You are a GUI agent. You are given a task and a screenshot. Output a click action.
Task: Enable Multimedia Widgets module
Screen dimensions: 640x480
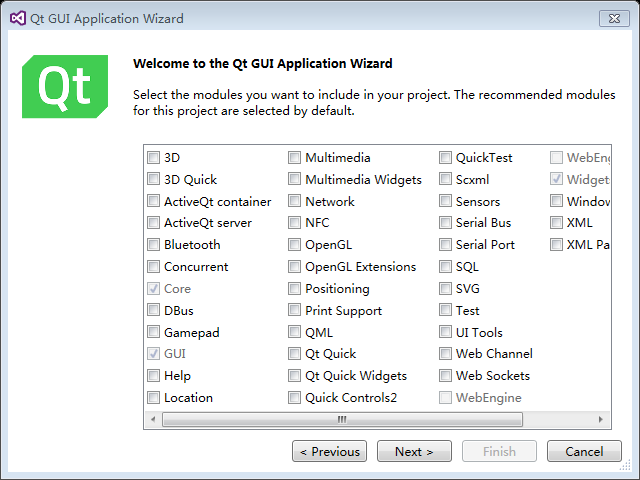point(294,179)
